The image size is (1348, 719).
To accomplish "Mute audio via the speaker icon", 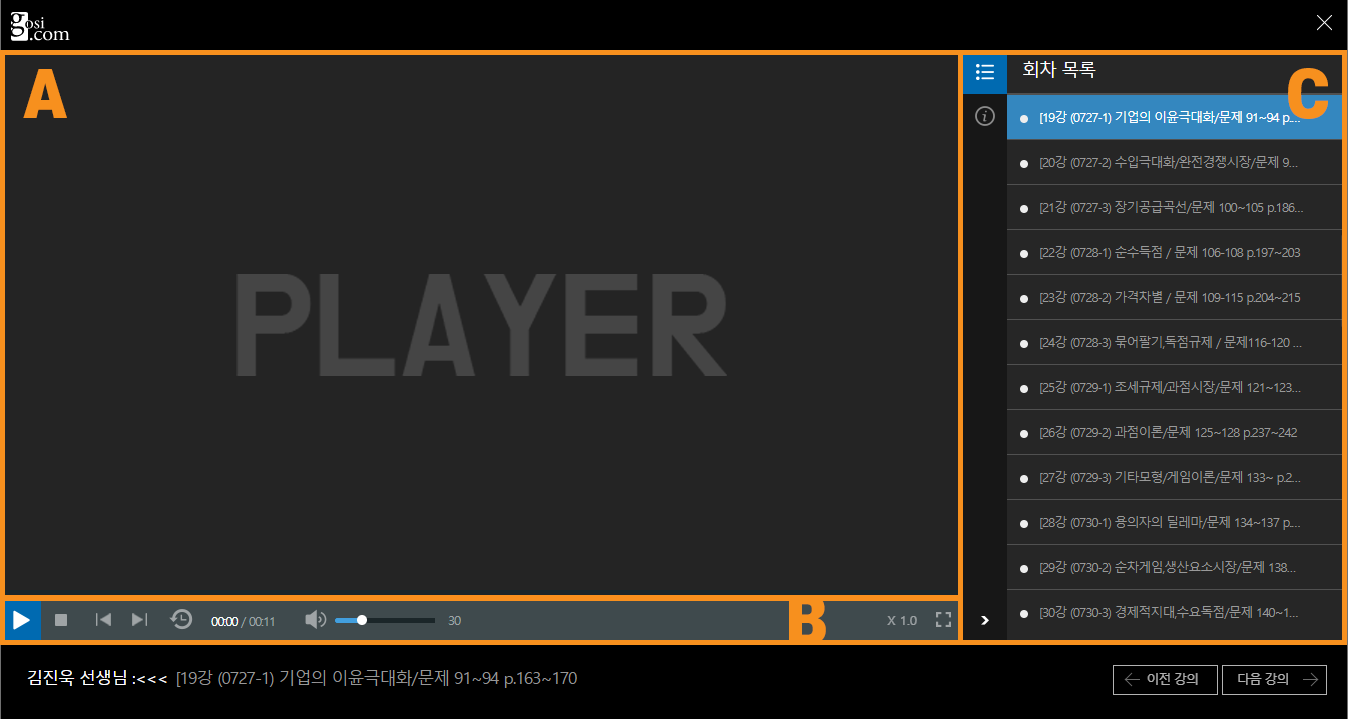I will pyautogui.click(x=315, y=620).
